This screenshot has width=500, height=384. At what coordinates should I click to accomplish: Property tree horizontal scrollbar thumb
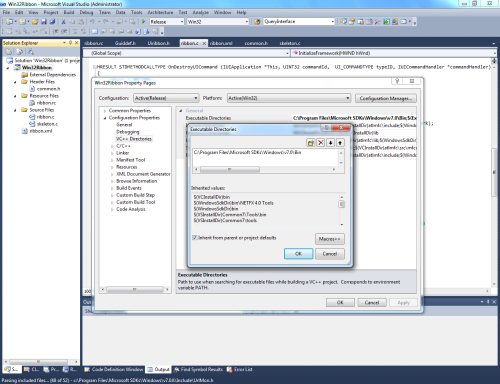(135, 289)
